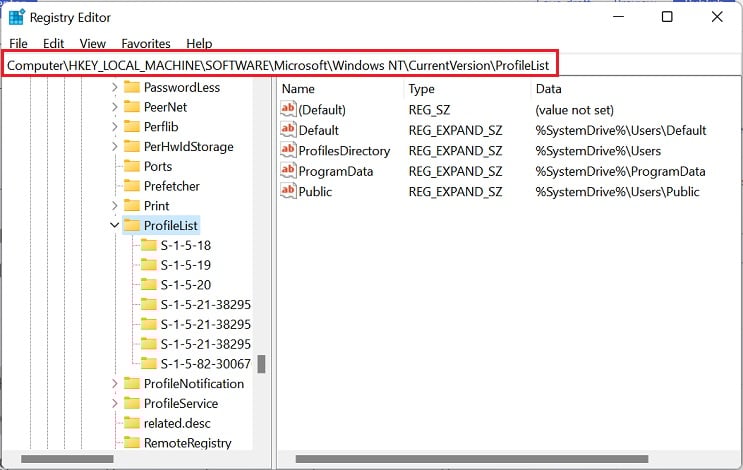Click the Default value string icon

[x=288, y=129]
